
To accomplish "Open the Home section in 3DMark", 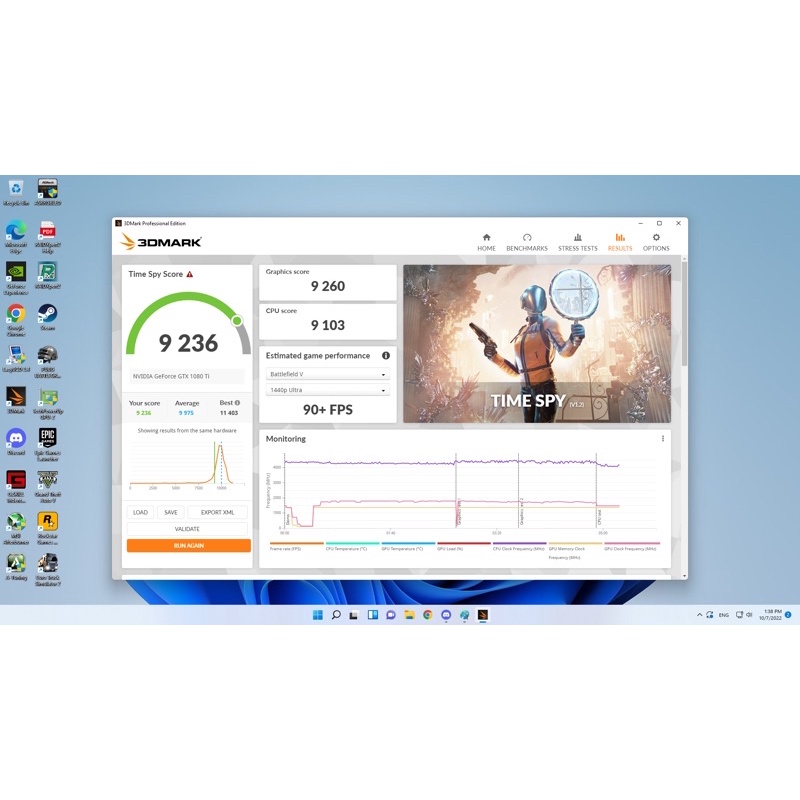I will (x=486, y=242).
